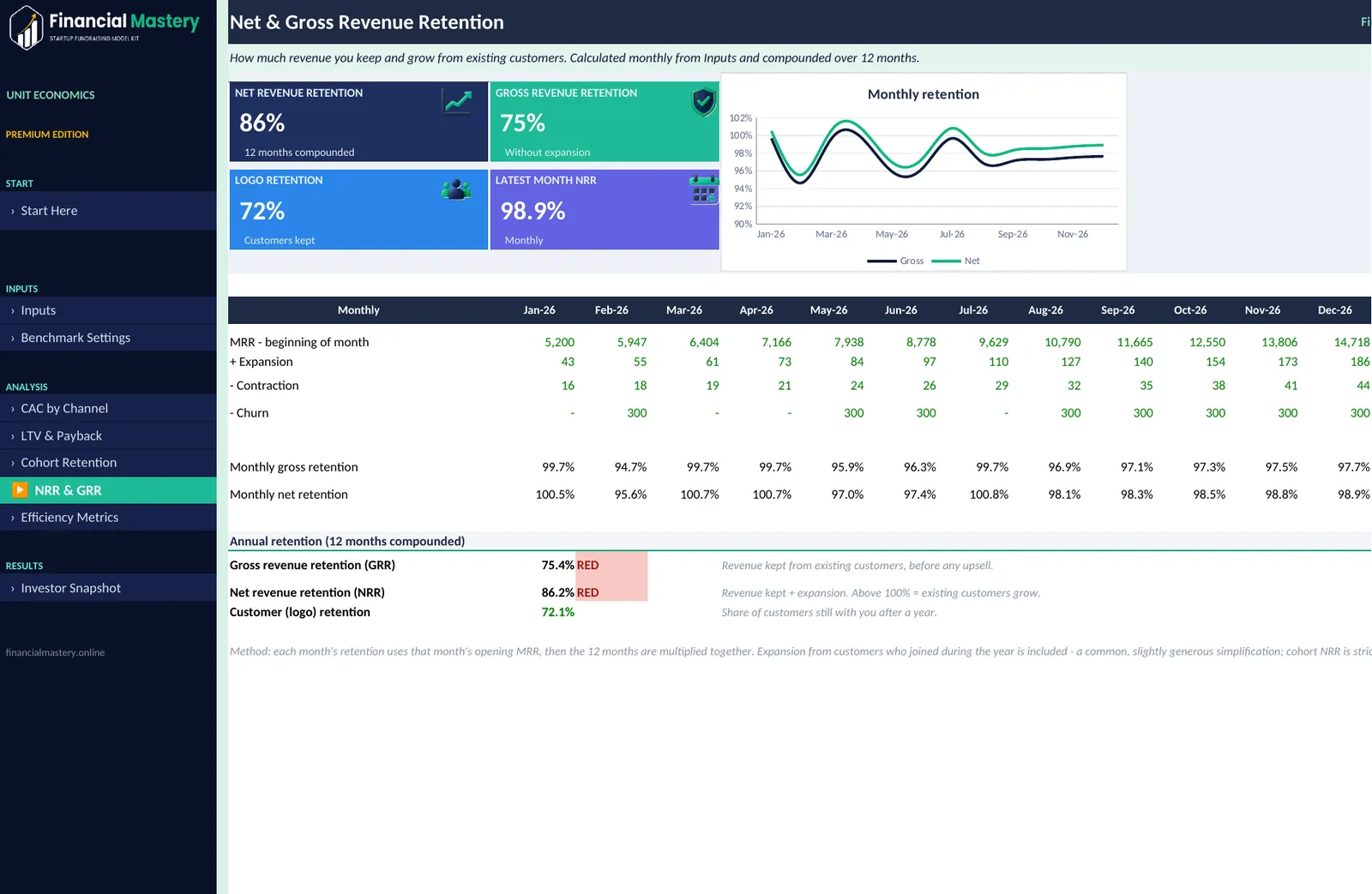This screenshot has height=894, width=1372.
Task: Click the customer logo retention value 72.1%
Action: click(x=558, y=612)
